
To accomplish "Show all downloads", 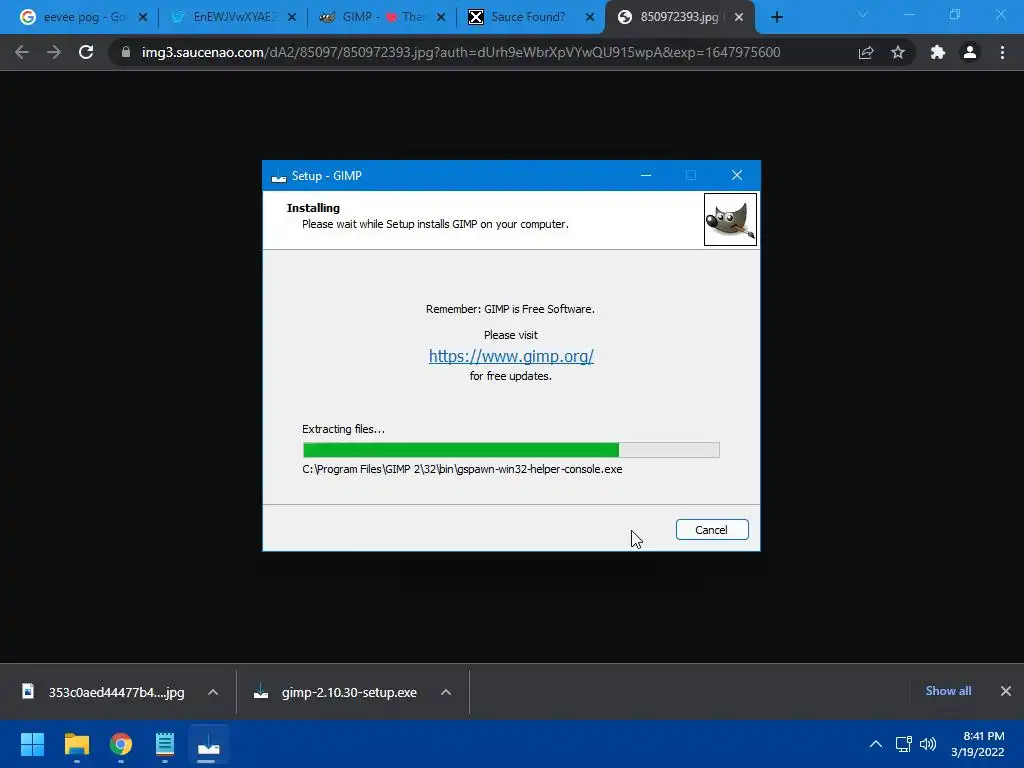I will (x=948, y=691).
